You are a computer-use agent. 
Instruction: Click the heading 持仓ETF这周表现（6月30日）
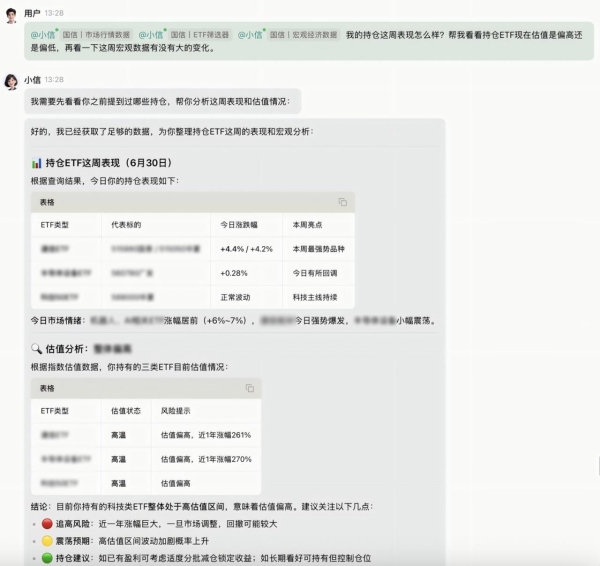(x=108, y=163)
